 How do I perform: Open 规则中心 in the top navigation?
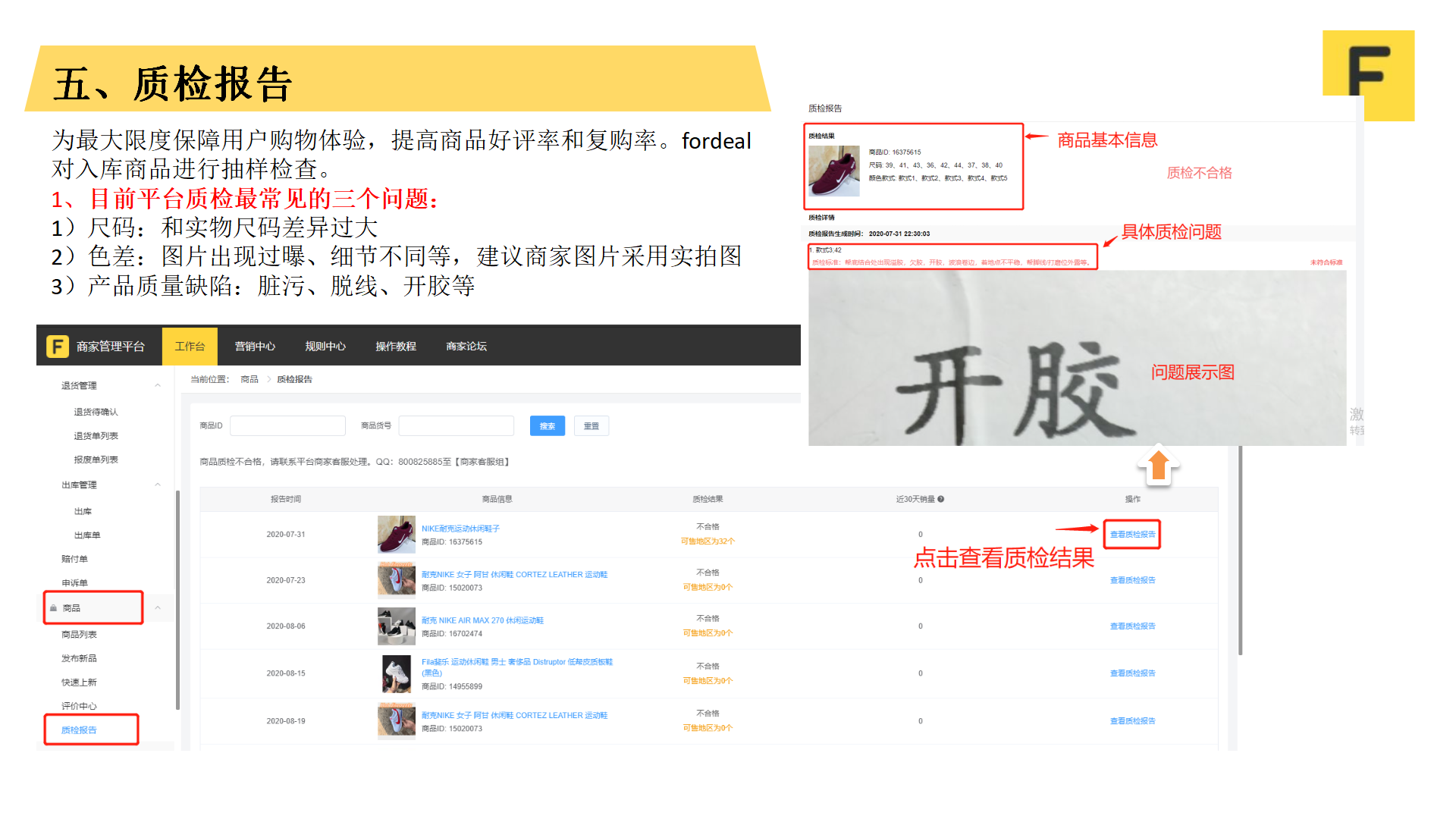click(325, 347)
